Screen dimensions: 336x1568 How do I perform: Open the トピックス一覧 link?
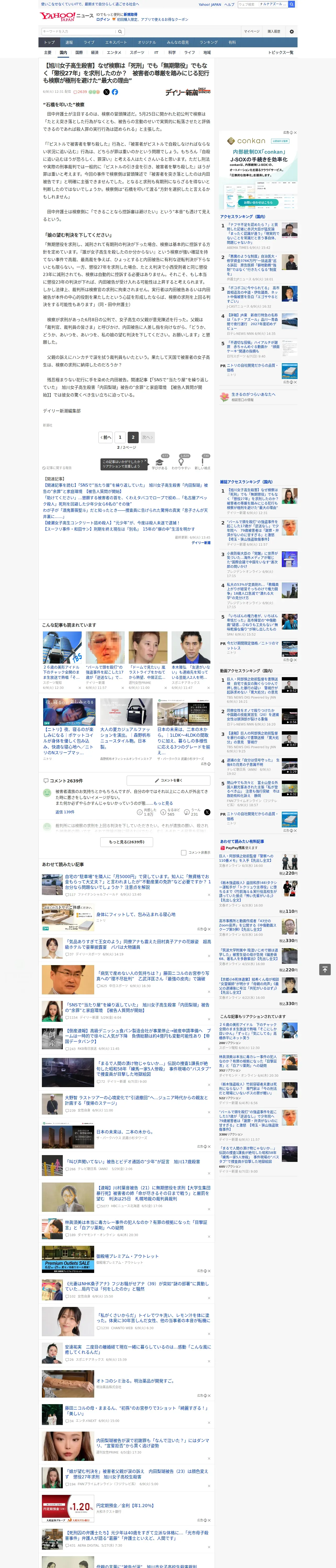pos(281,52)
